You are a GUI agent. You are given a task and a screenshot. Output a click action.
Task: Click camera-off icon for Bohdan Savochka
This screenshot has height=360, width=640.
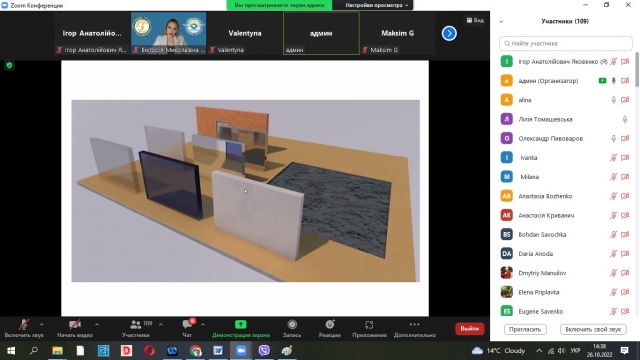[625, 234]
